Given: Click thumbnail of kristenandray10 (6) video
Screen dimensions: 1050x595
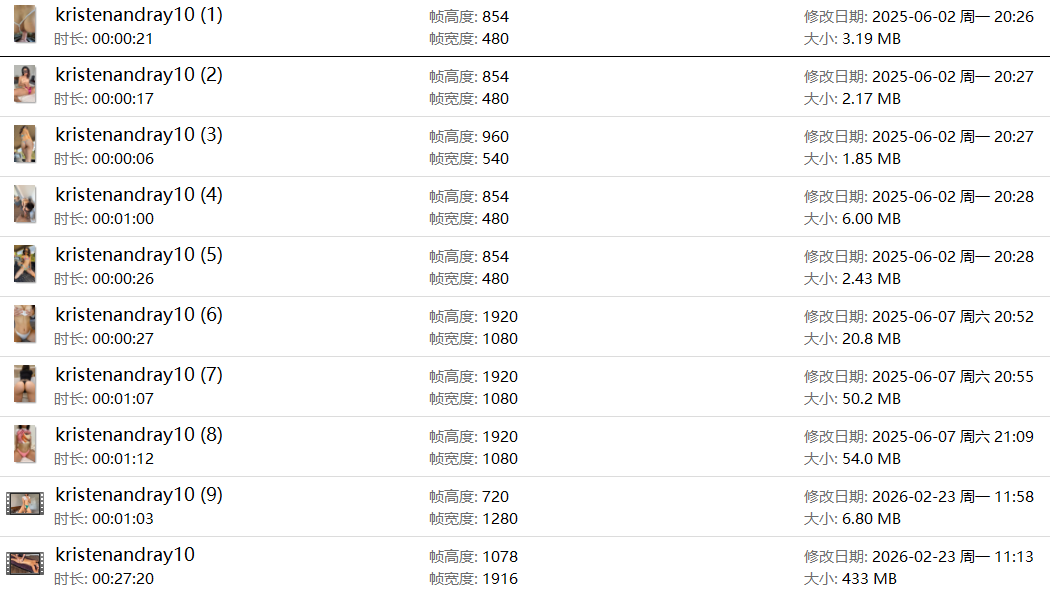Looking at the screenshot, I should [25, 324].
